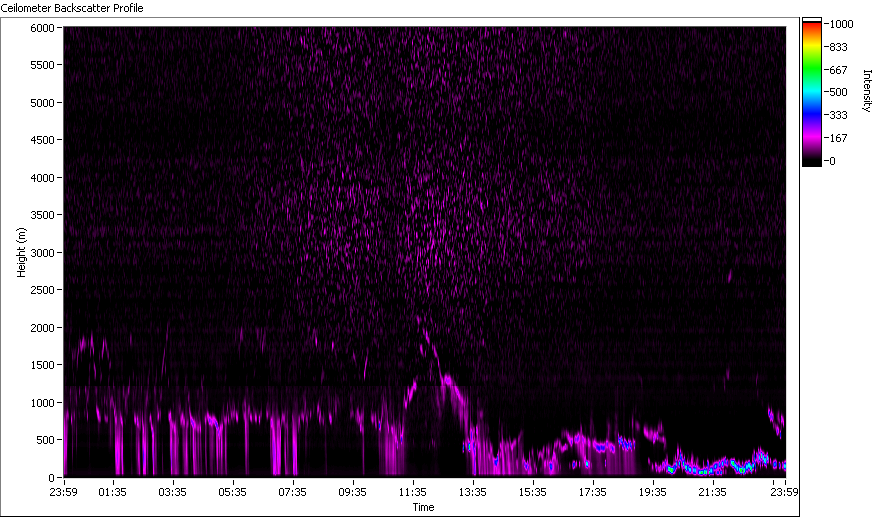Click the 1000 height axis tick label
This screenshot has height=517, width=876.
click(x=42, y=402)
